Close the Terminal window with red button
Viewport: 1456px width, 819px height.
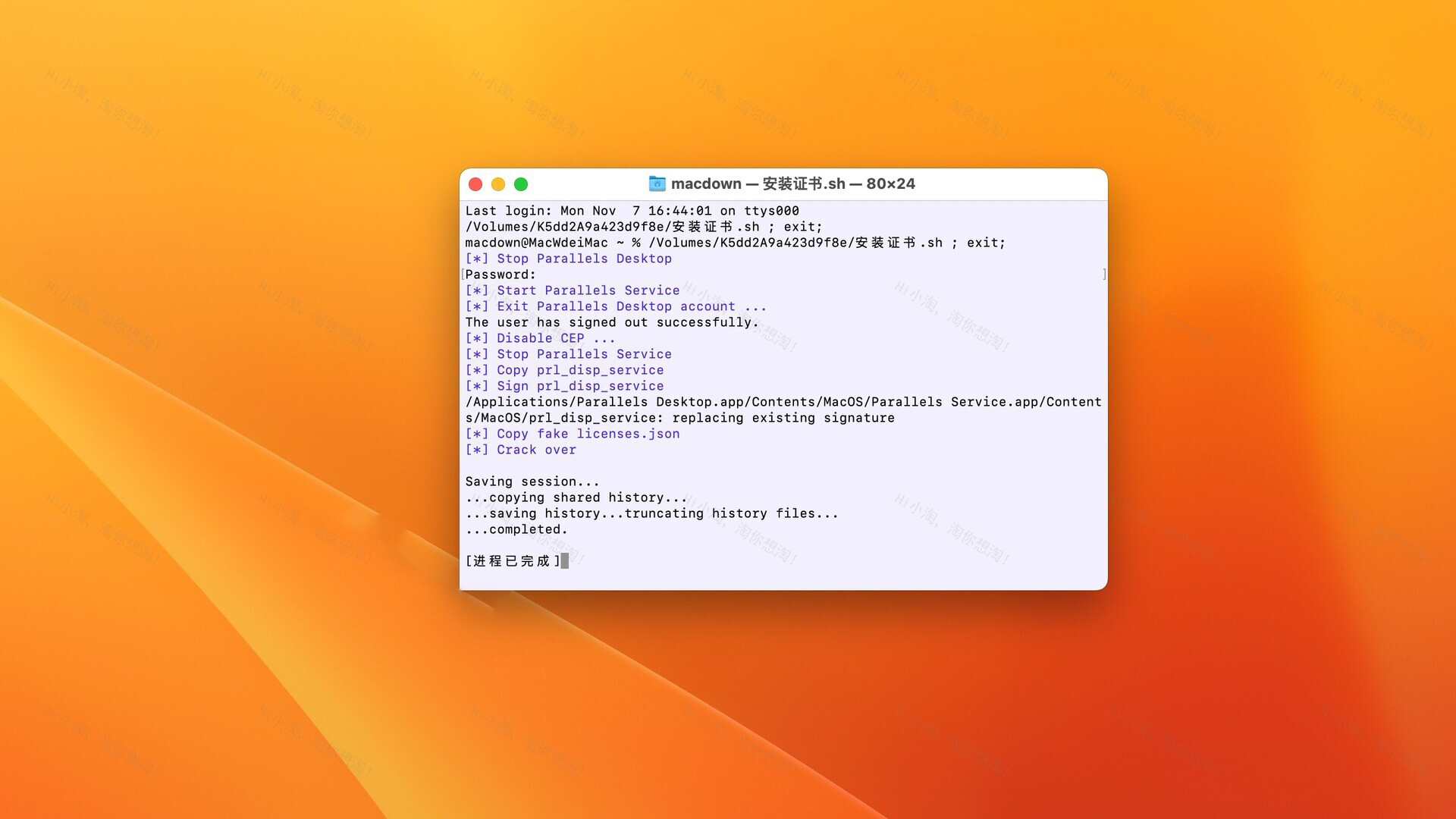click(x=475, y=184)
